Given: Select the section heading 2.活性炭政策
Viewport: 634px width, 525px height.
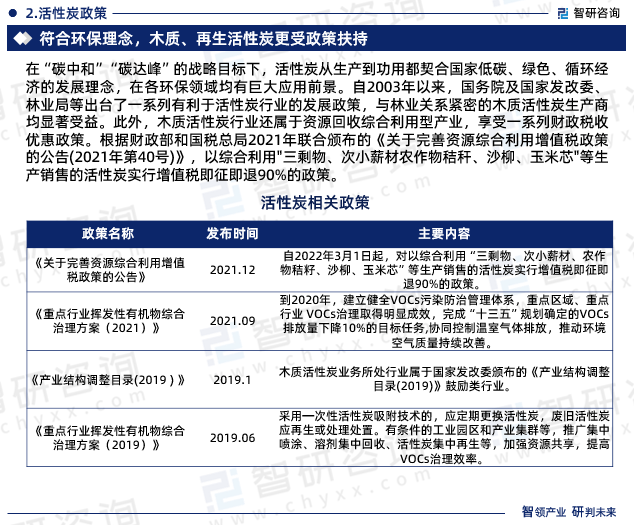Looking at the screenshot, I should (x=66, y=13).
